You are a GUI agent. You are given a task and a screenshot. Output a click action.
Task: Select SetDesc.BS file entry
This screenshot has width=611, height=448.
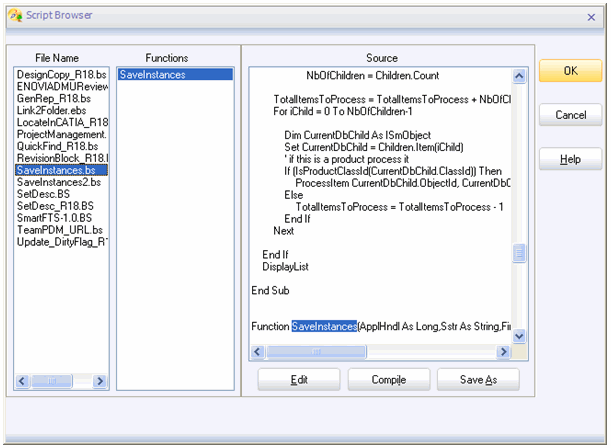pos(45,195)
